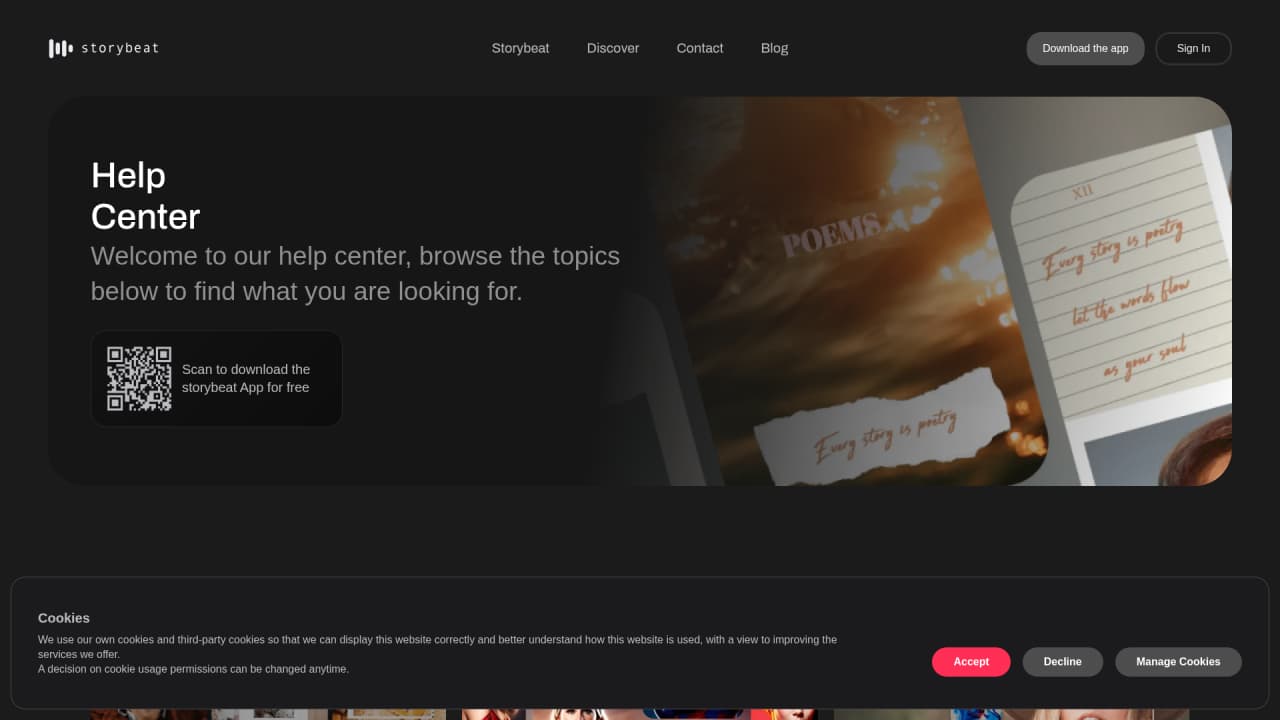Go to the Discover page

point(613,48)
